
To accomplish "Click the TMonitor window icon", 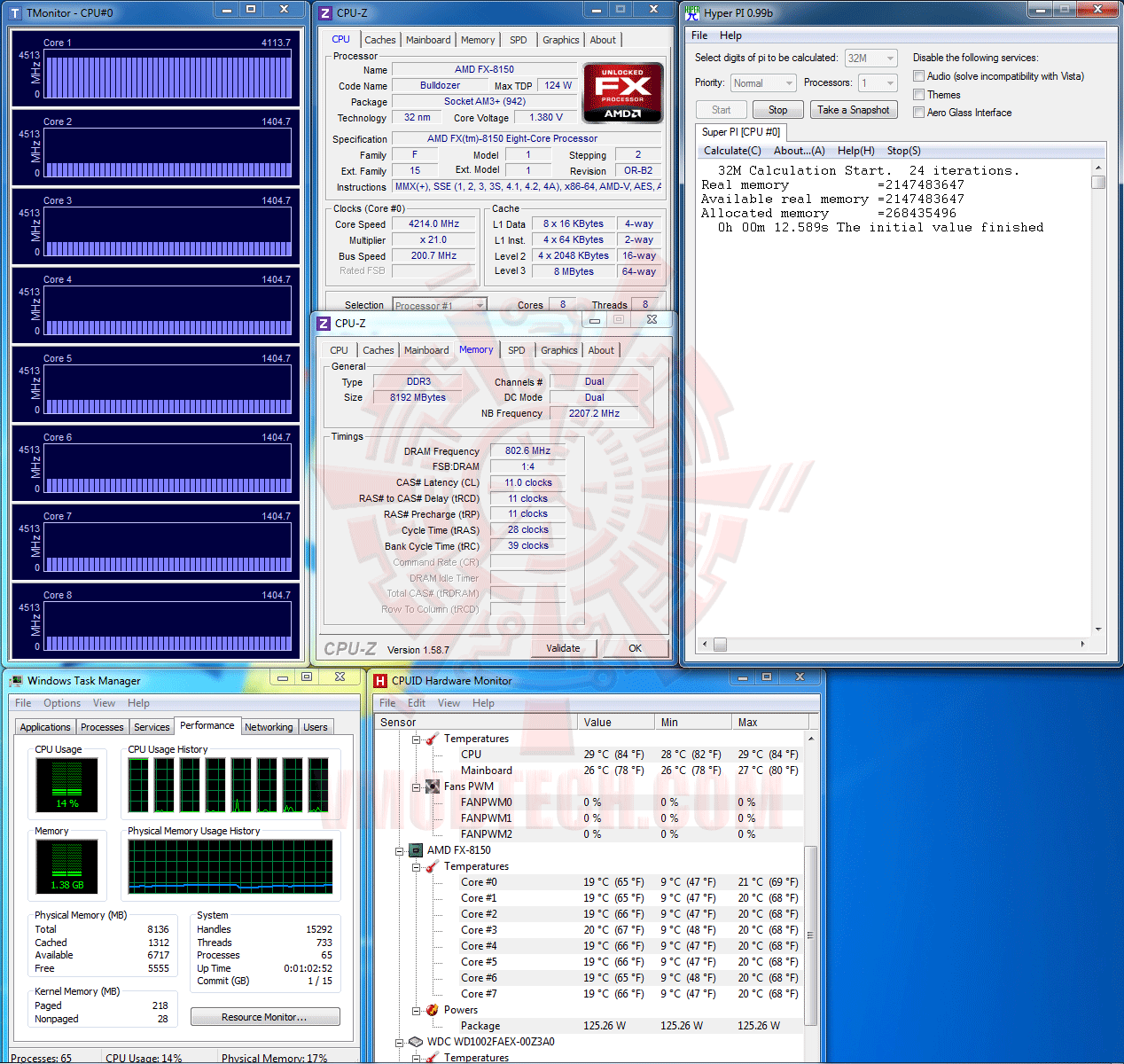I will pyautogui.click(x=15, y=13).
